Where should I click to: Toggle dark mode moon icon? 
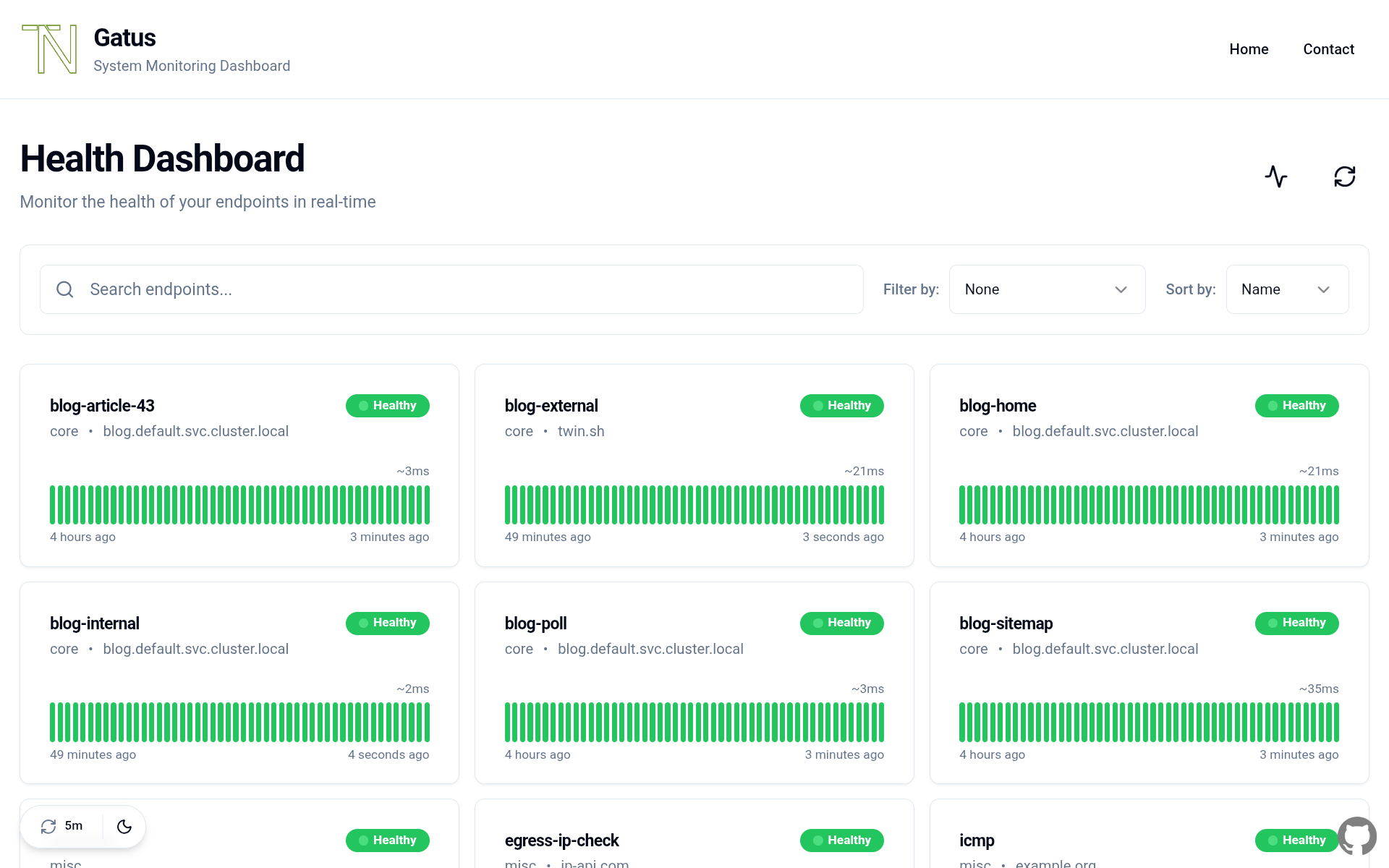(x=124, y=826)
